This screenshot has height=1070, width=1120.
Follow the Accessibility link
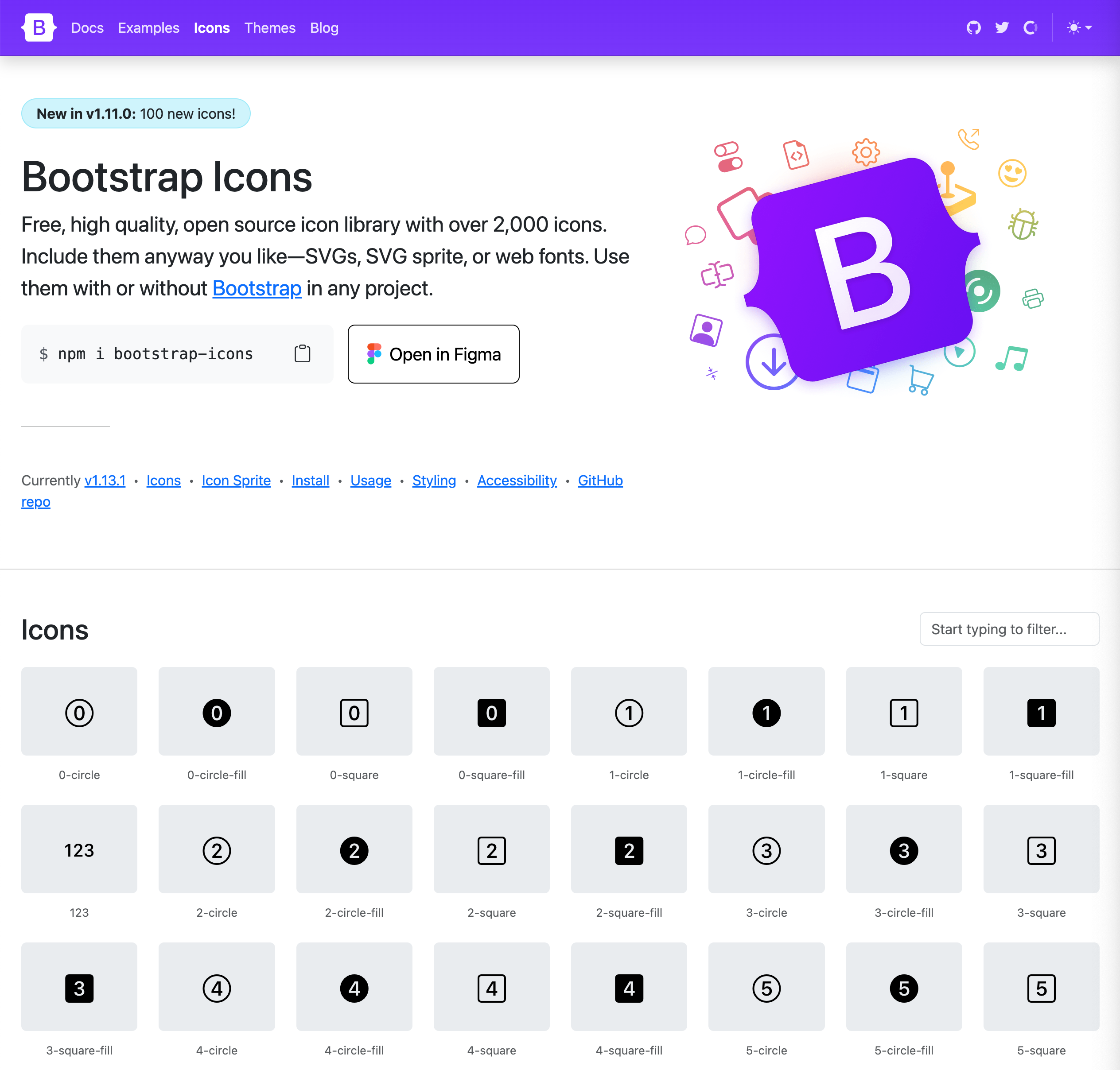coord(516,480)
